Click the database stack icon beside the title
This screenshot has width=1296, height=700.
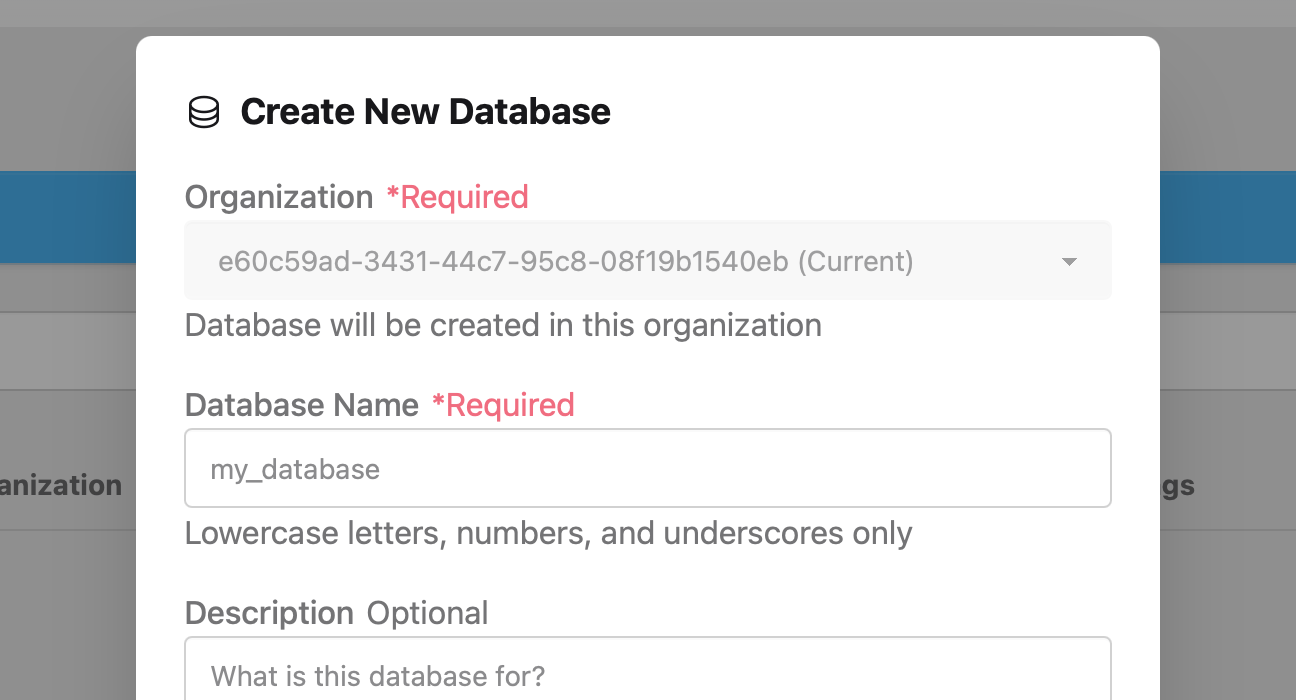pyautogui.click(x=204, y=112)
